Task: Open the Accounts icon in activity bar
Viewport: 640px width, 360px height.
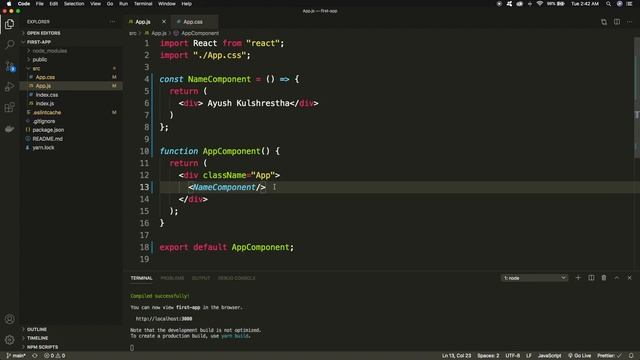Action: 9,319
